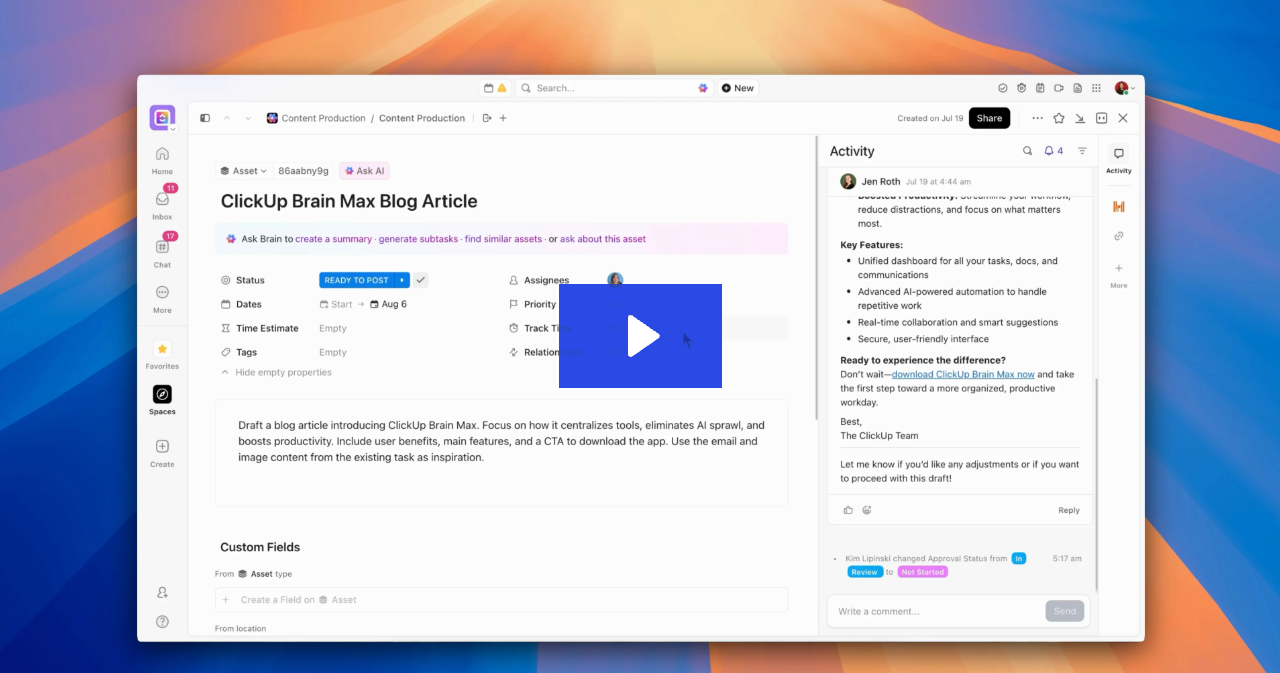The height and width of the screenshot is (673, 1280).
Task: Toggle the task layout view icon
Action: (x=1101, y=118)
